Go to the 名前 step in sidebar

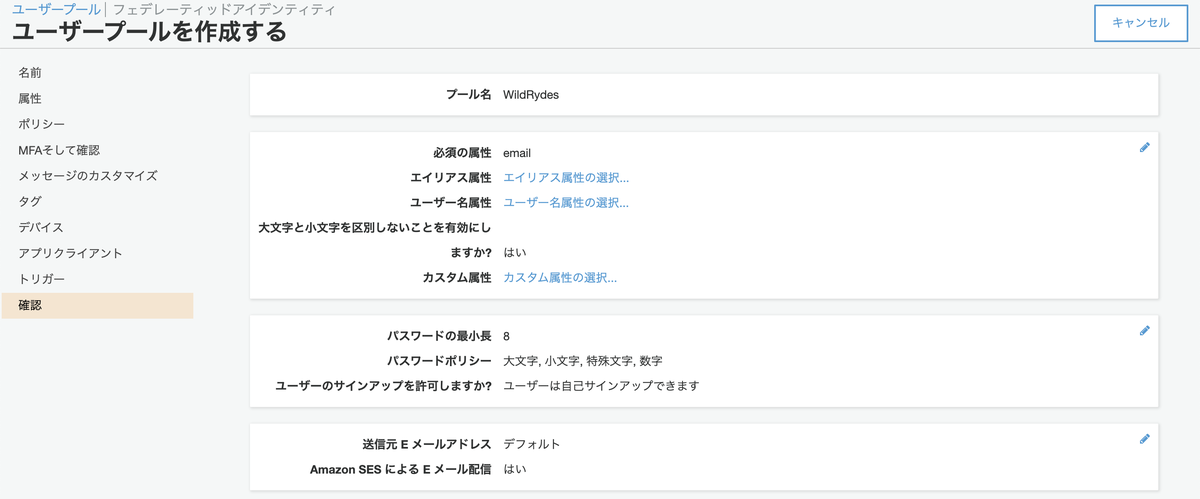pyautogui.click(x=30, y=73)
